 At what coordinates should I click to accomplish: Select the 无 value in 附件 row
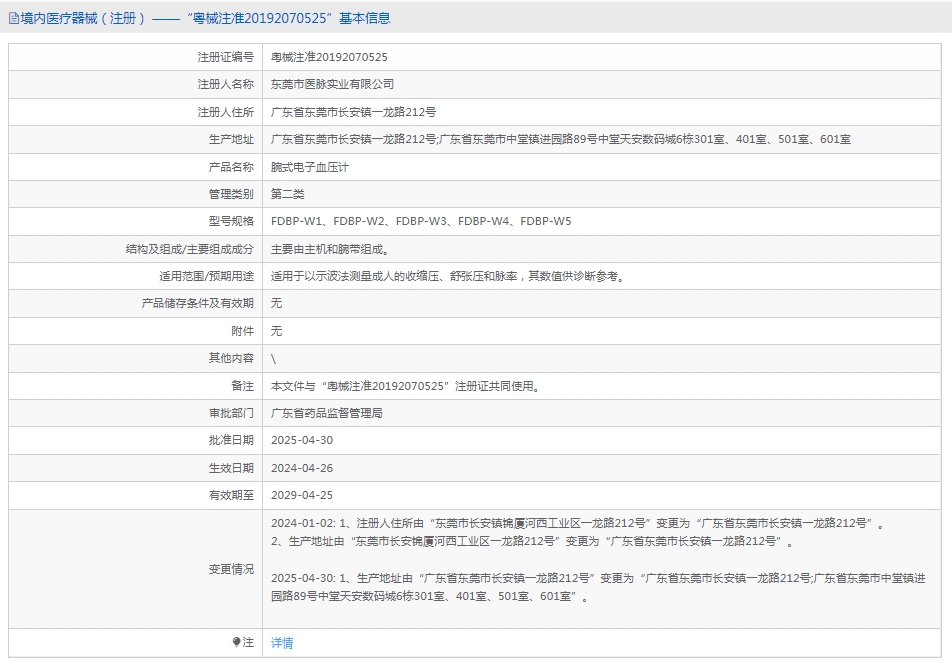276,331
